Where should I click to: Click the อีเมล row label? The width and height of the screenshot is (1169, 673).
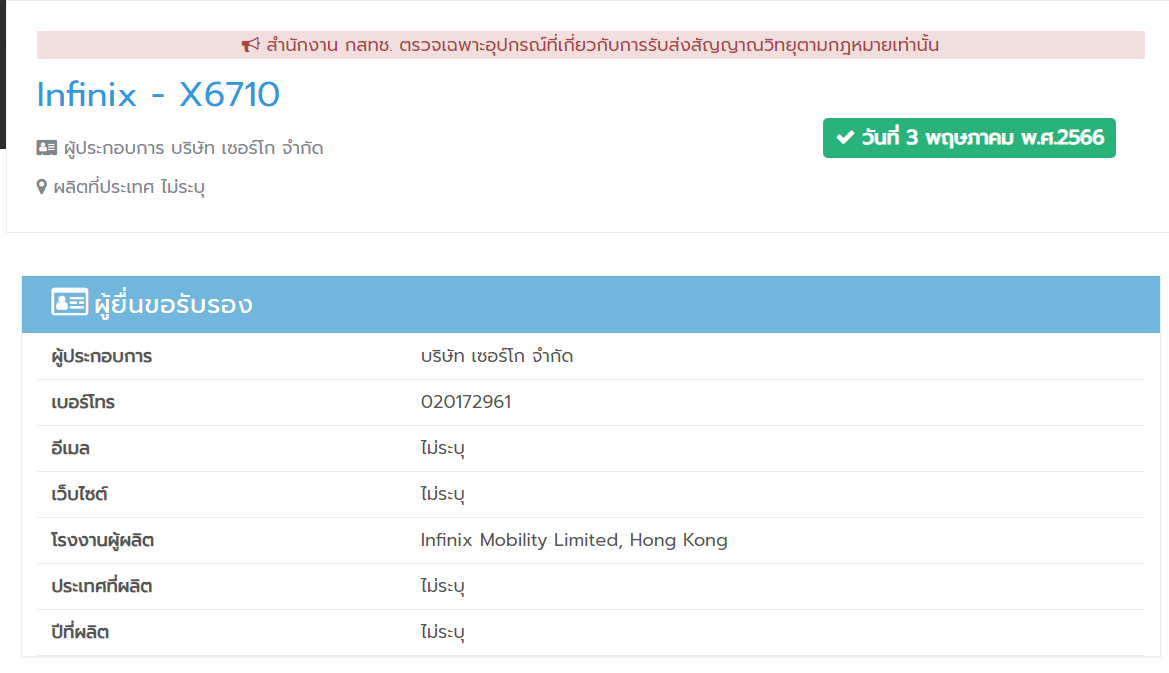[x=71, y=448]
